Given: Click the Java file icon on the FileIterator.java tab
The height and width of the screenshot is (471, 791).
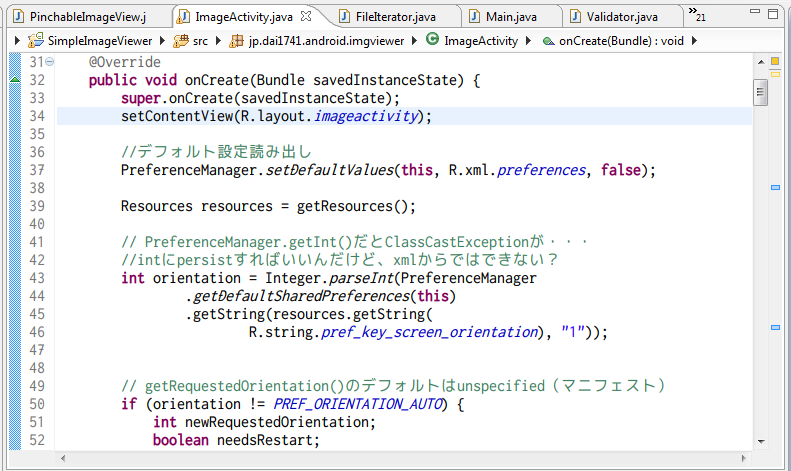Looking at the screenshot, I should [x=344, y=17].
